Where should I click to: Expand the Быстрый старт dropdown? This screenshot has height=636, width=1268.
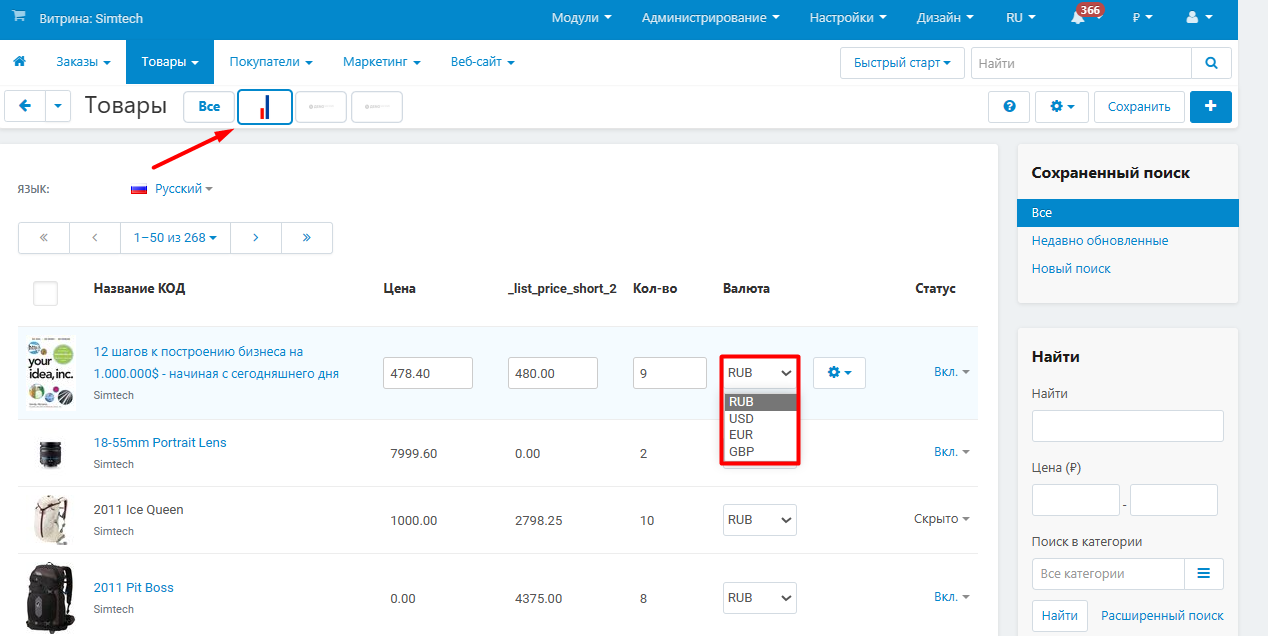click(x=903, y=63)
